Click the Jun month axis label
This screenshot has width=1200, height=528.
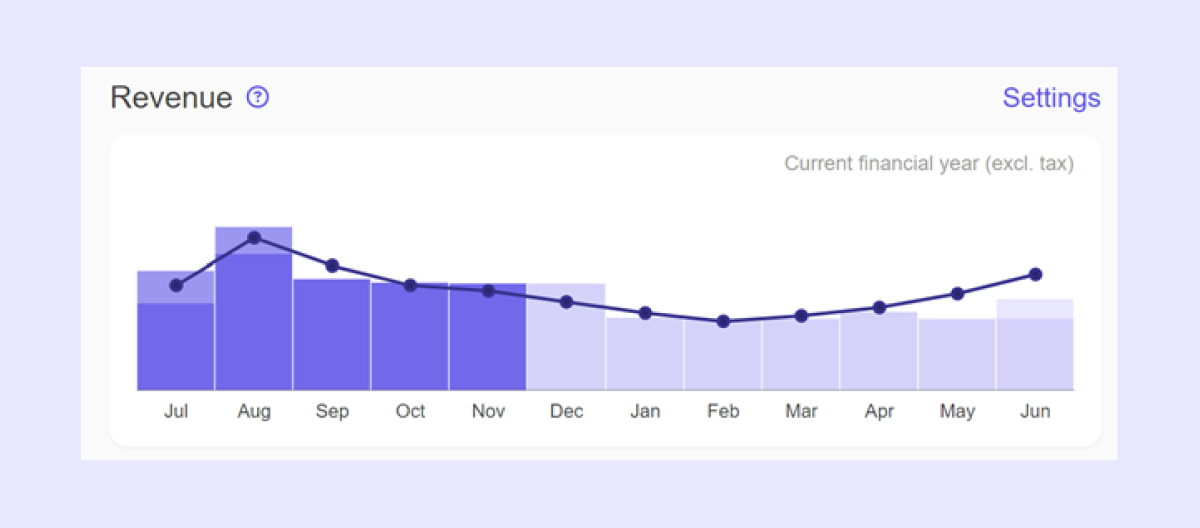[x=1035, y=411]
